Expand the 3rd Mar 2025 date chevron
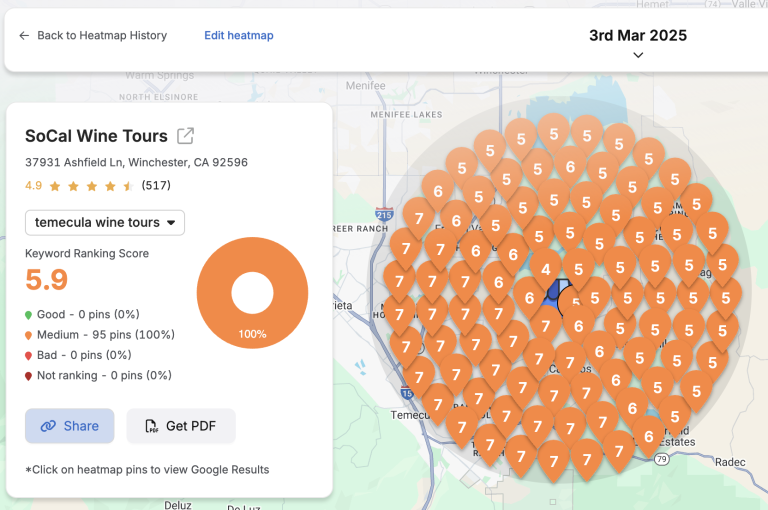The height and width of the screenshot is (510, 768). pos(638,56)
